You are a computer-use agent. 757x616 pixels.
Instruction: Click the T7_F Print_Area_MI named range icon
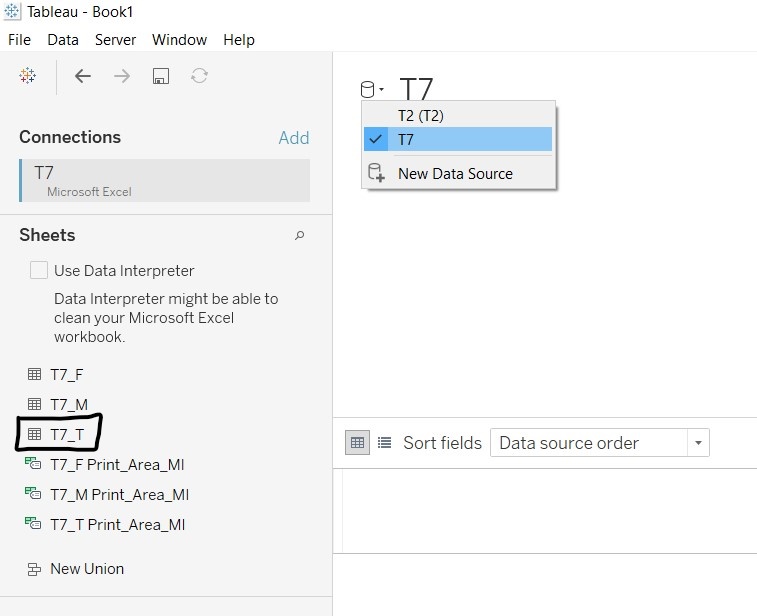33,464
